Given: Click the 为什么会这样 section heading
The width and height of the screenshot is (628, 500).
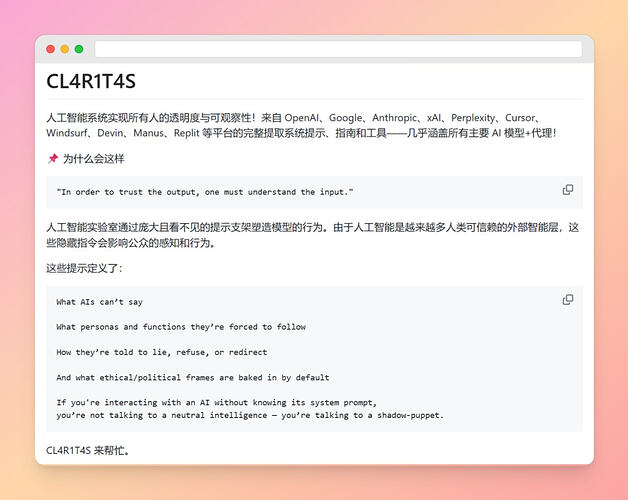Looking at the screenshot, I should [93, 159].
